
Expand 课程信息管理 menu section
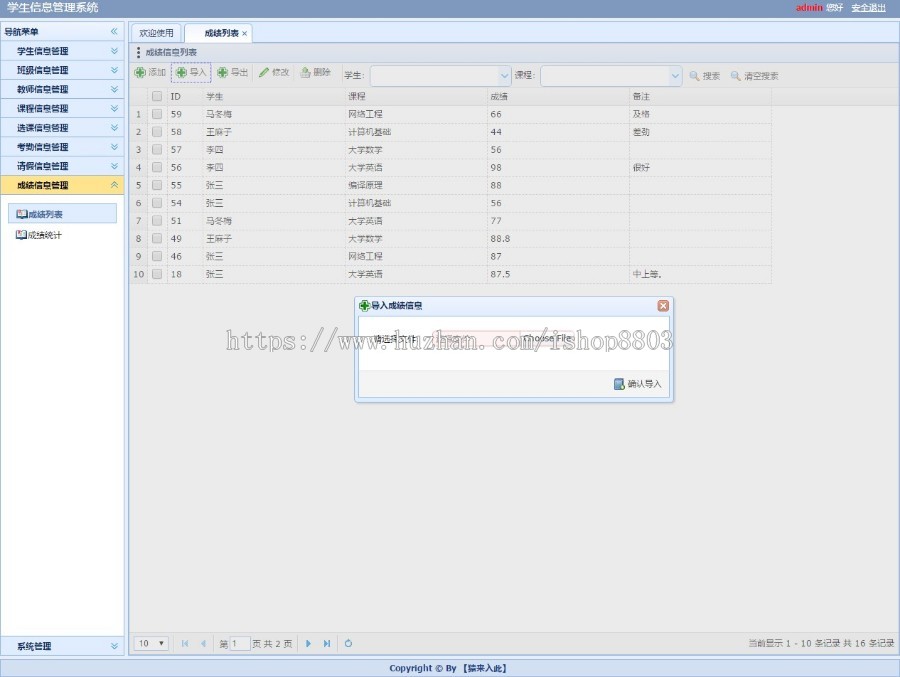pos(62,109)
